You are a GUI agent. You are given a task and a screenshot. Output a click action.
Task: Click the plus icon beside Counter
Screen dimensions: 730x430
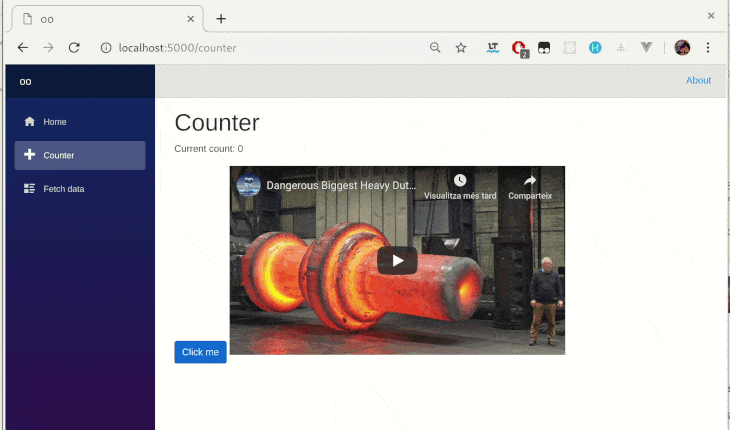coord(29,155)
